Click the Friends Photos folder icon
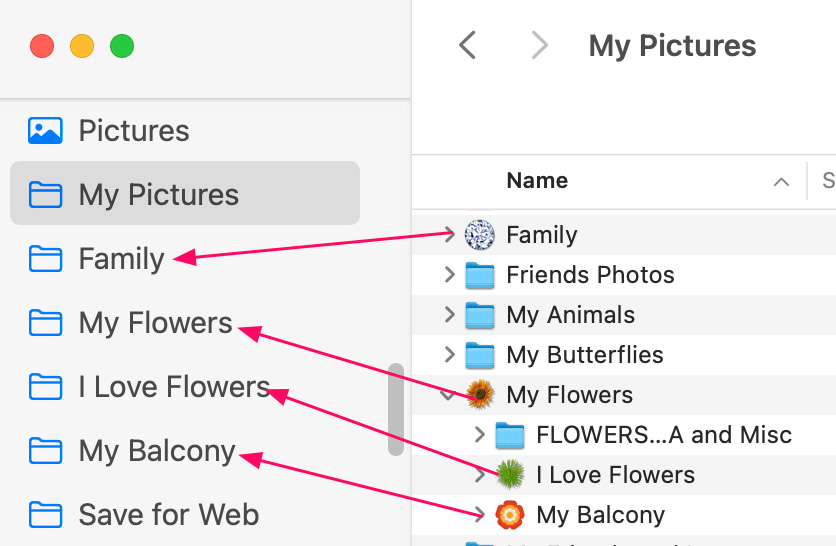This screenshot has height=546, width=836. coord(480,275)
